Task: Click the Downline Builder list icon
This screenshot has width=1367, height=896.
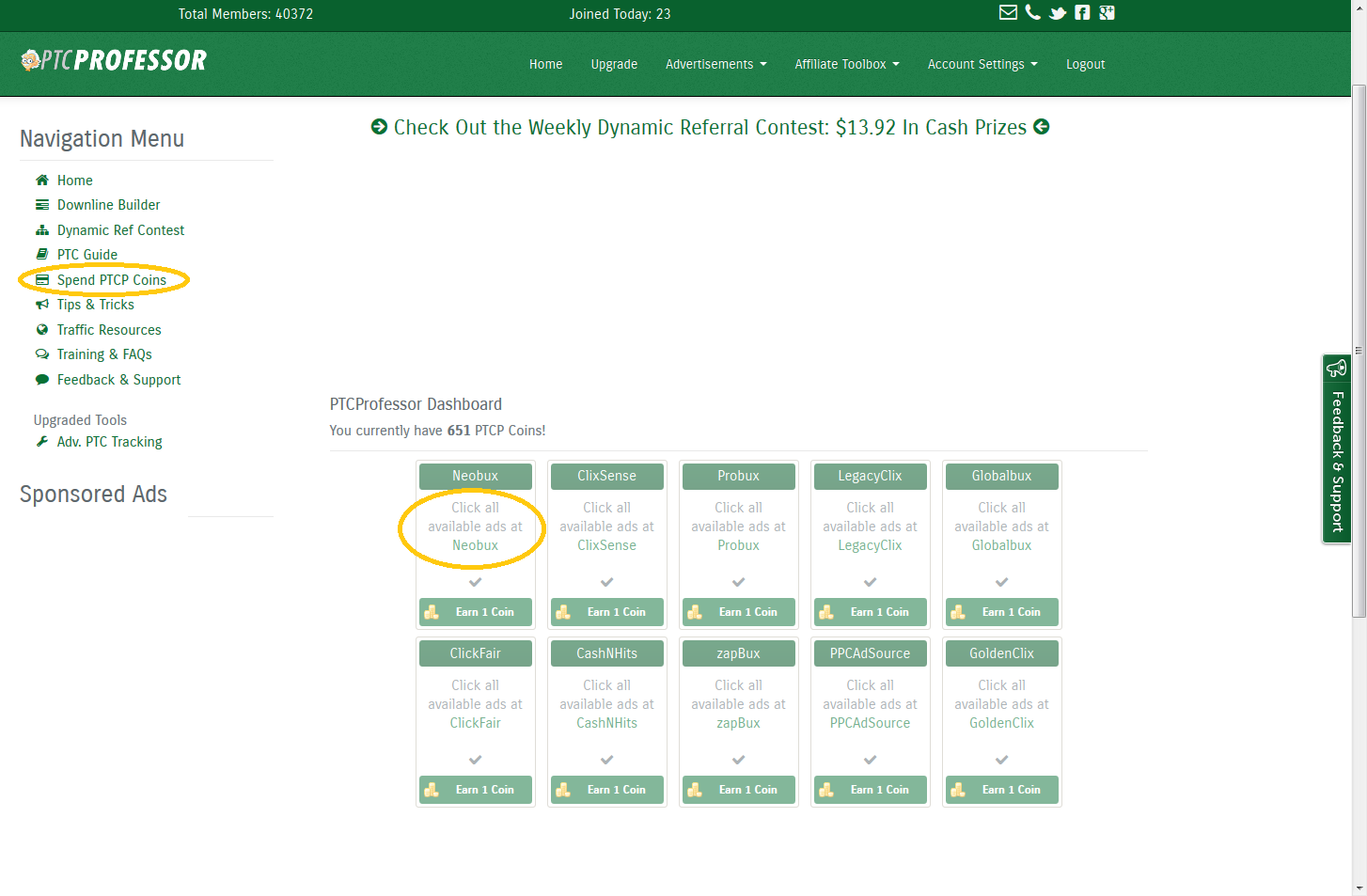Action: click(x=42, y=205)
